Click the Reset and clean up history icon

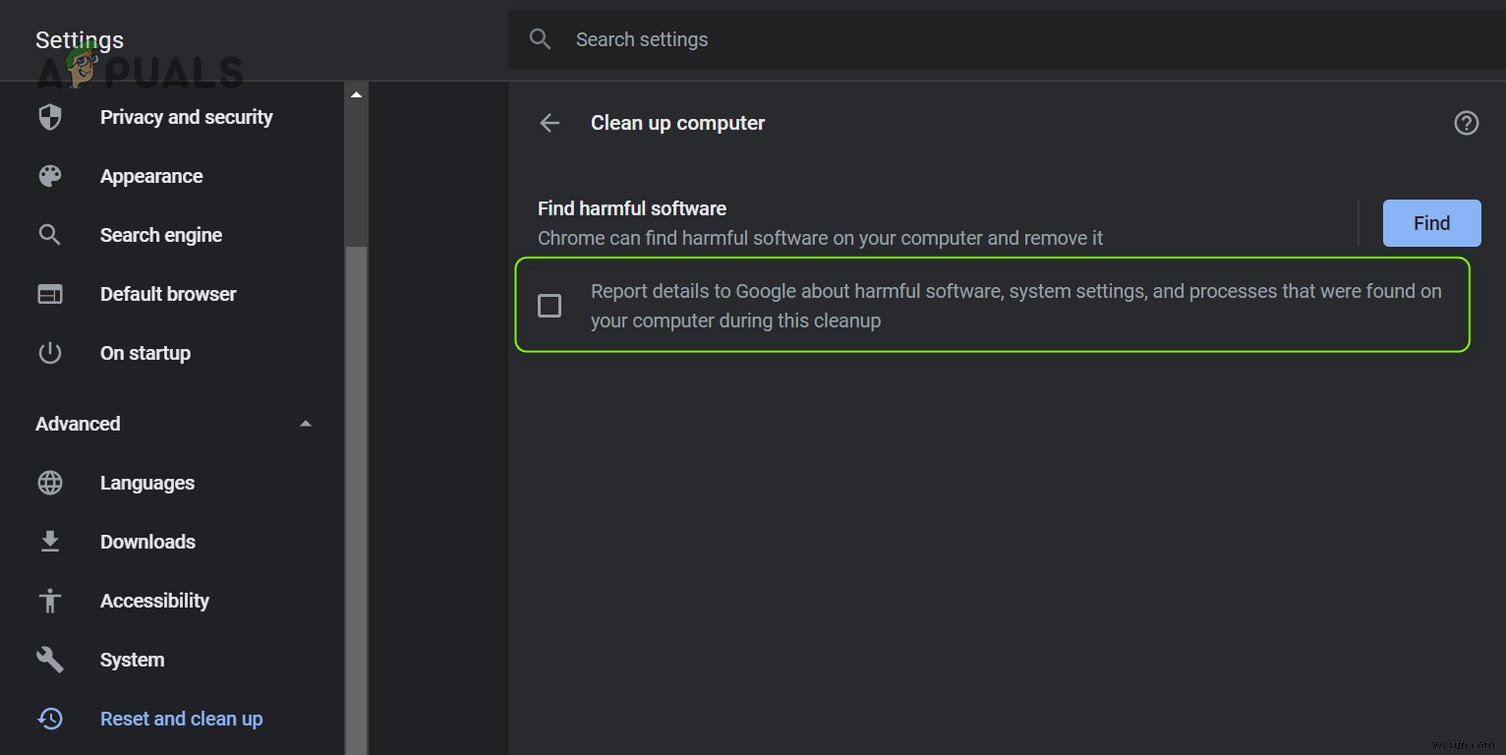point(50,718)
